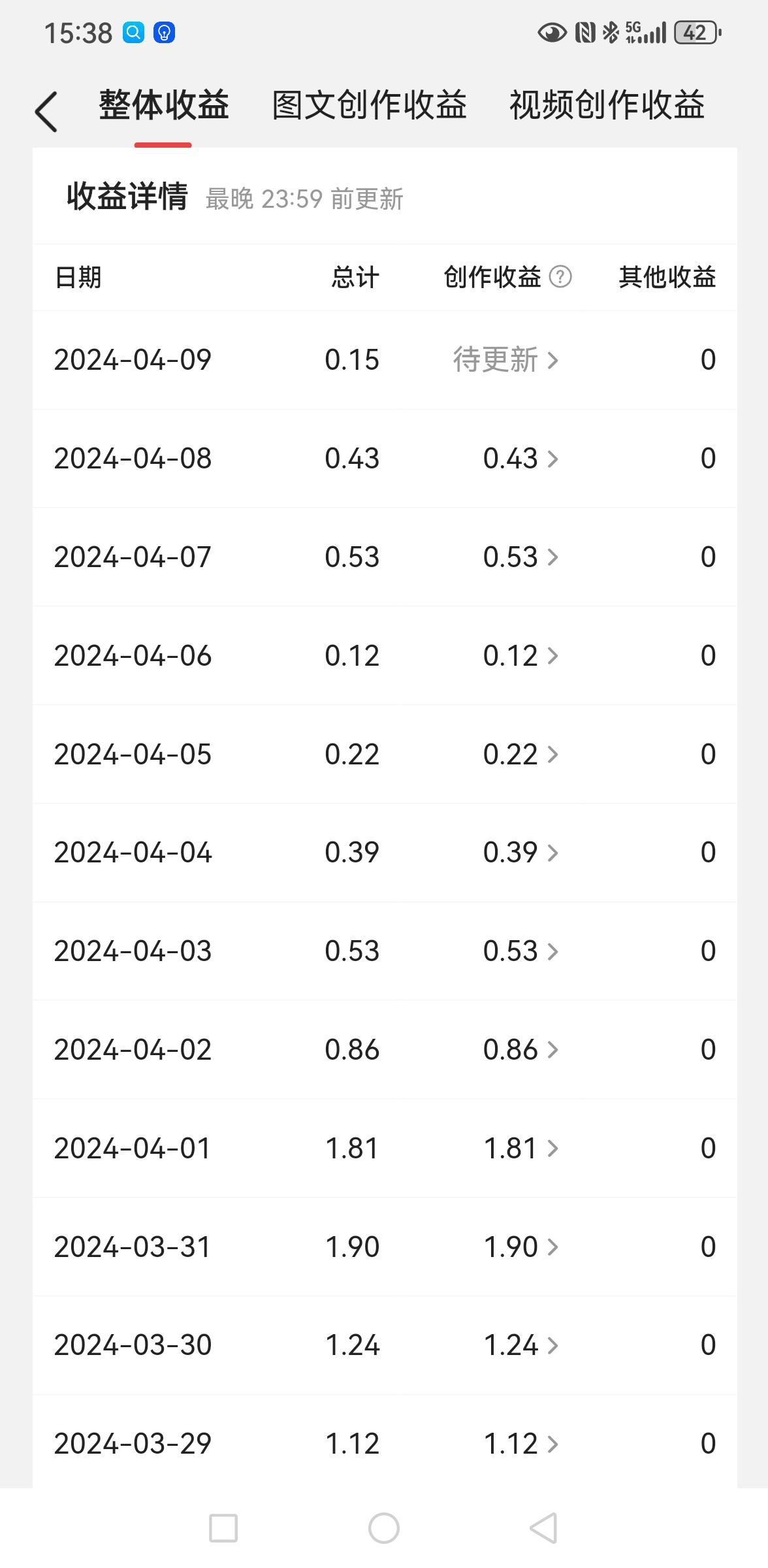
Task: Tap the Android recent apps square icon
Action: (x=223, y=1528)
